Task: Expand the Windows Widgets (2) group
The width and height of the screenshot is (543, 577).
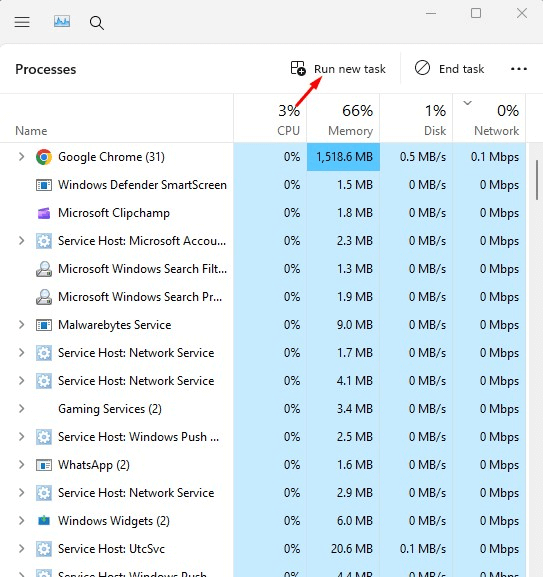Action: pos(22,520)
